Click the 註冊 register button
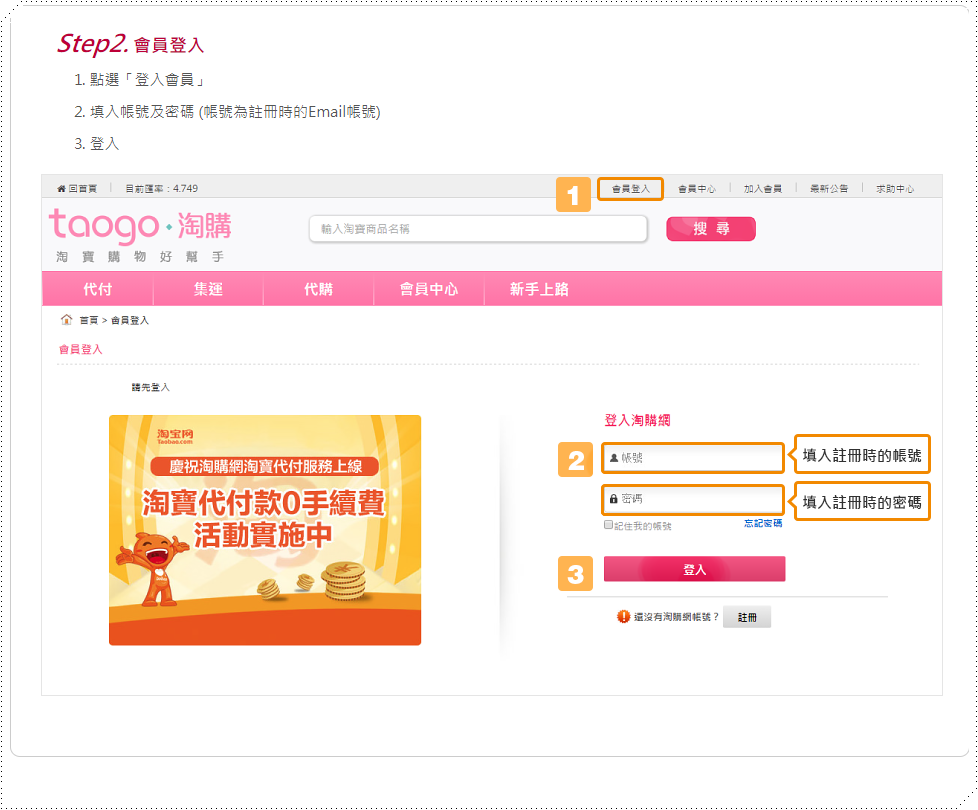The width and height of the screenshot is (978, 810). coord(747,617)
